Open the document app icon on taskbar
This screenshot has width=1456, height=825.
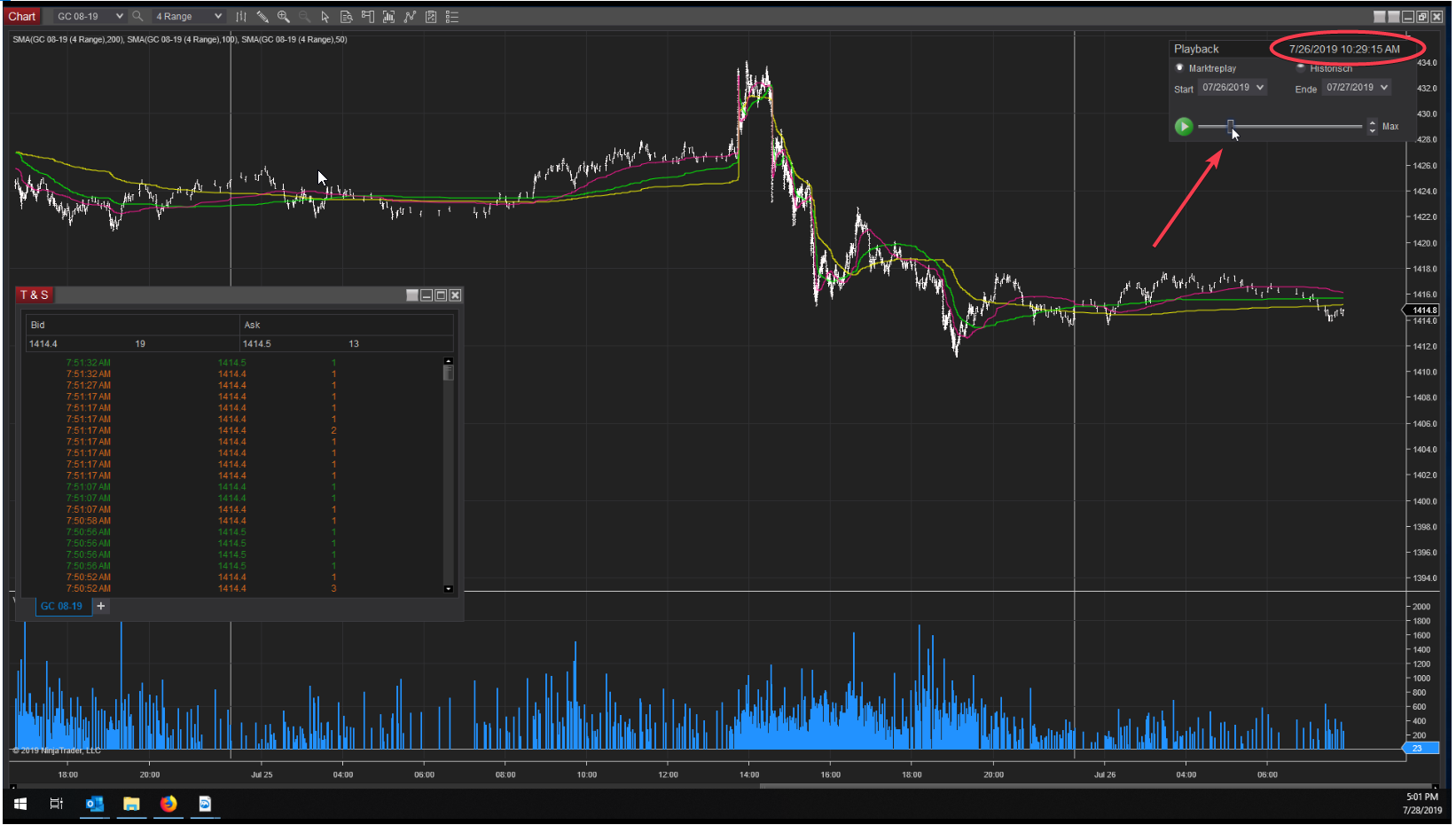(x=205, y=804)
